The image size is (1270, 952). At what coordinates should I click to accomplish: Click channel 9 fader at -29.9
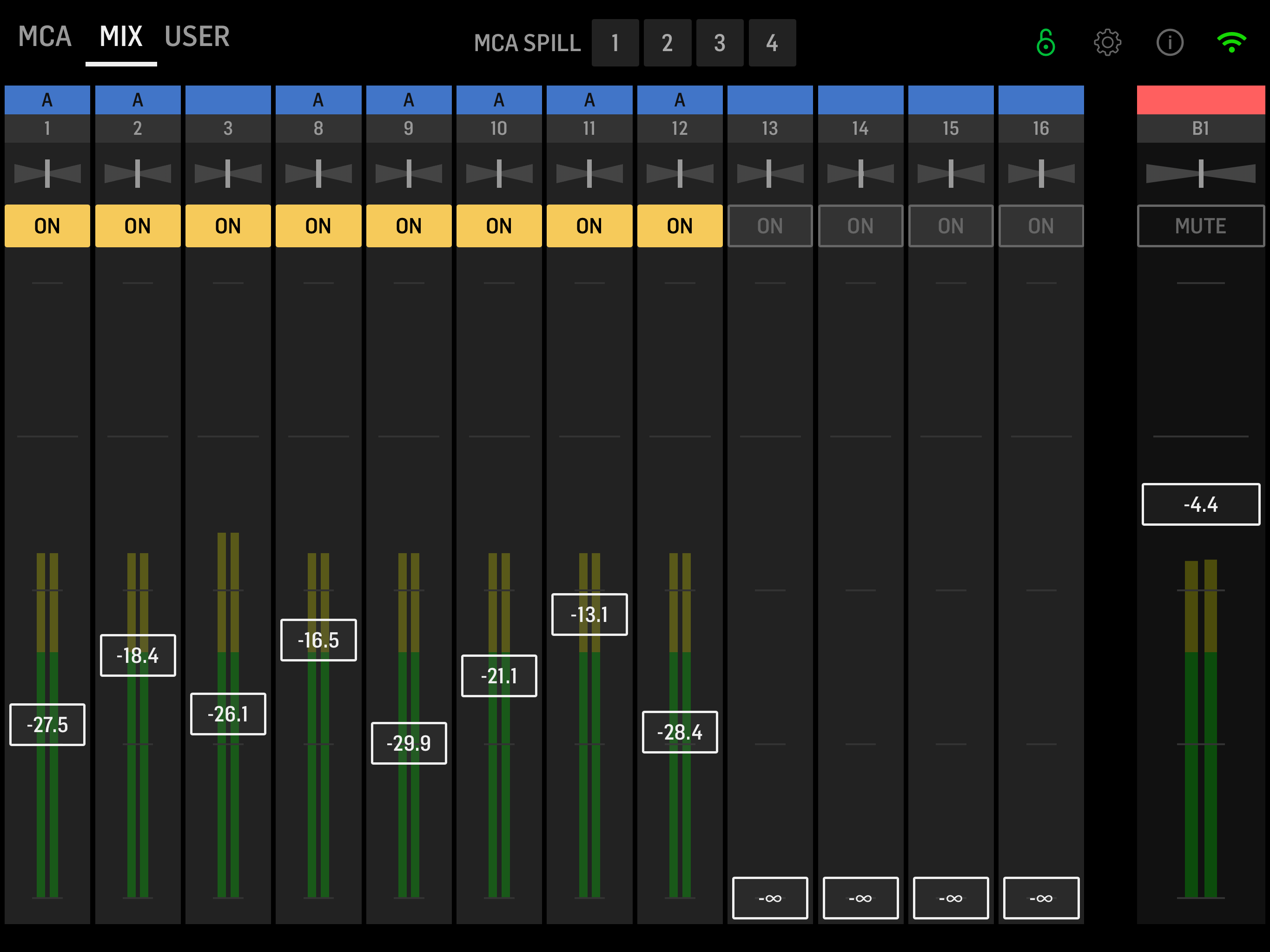tap(409, 743)
